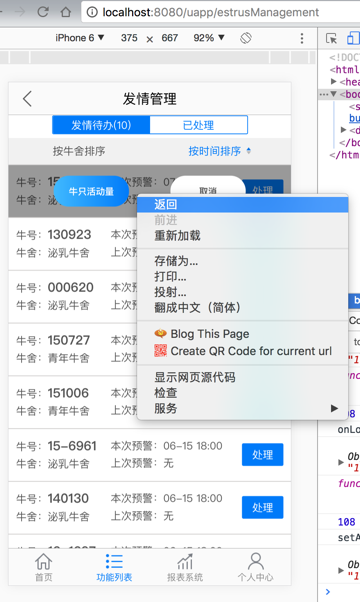360x602 pixels.
Task: Tap the 牛只活动量 blue button
Action: tap(91, 191)
